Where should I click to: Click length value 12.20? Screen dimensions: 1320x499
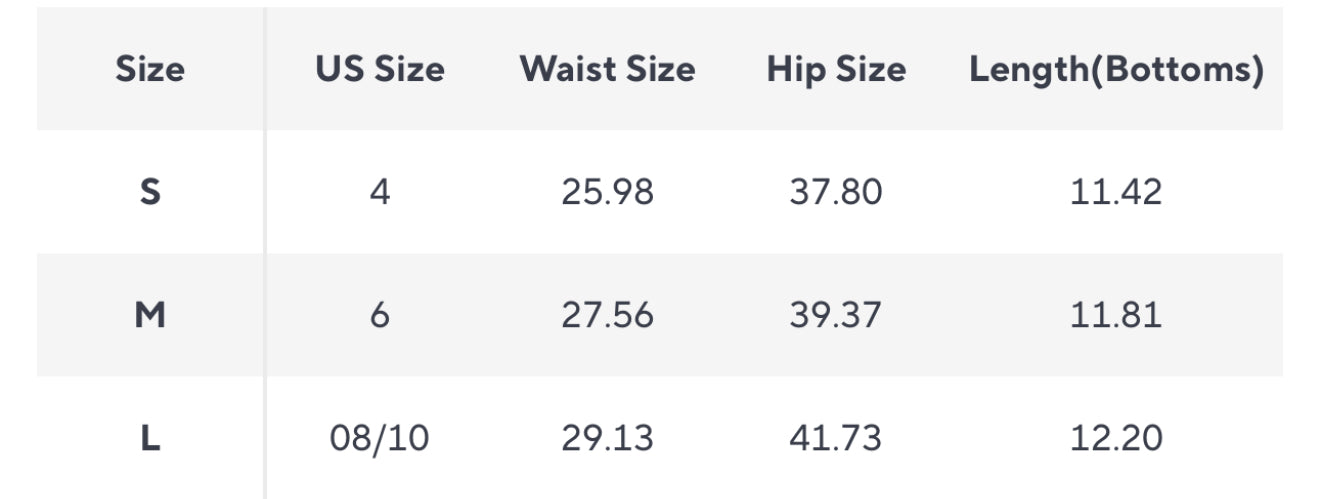click(x=1116, y=438)
